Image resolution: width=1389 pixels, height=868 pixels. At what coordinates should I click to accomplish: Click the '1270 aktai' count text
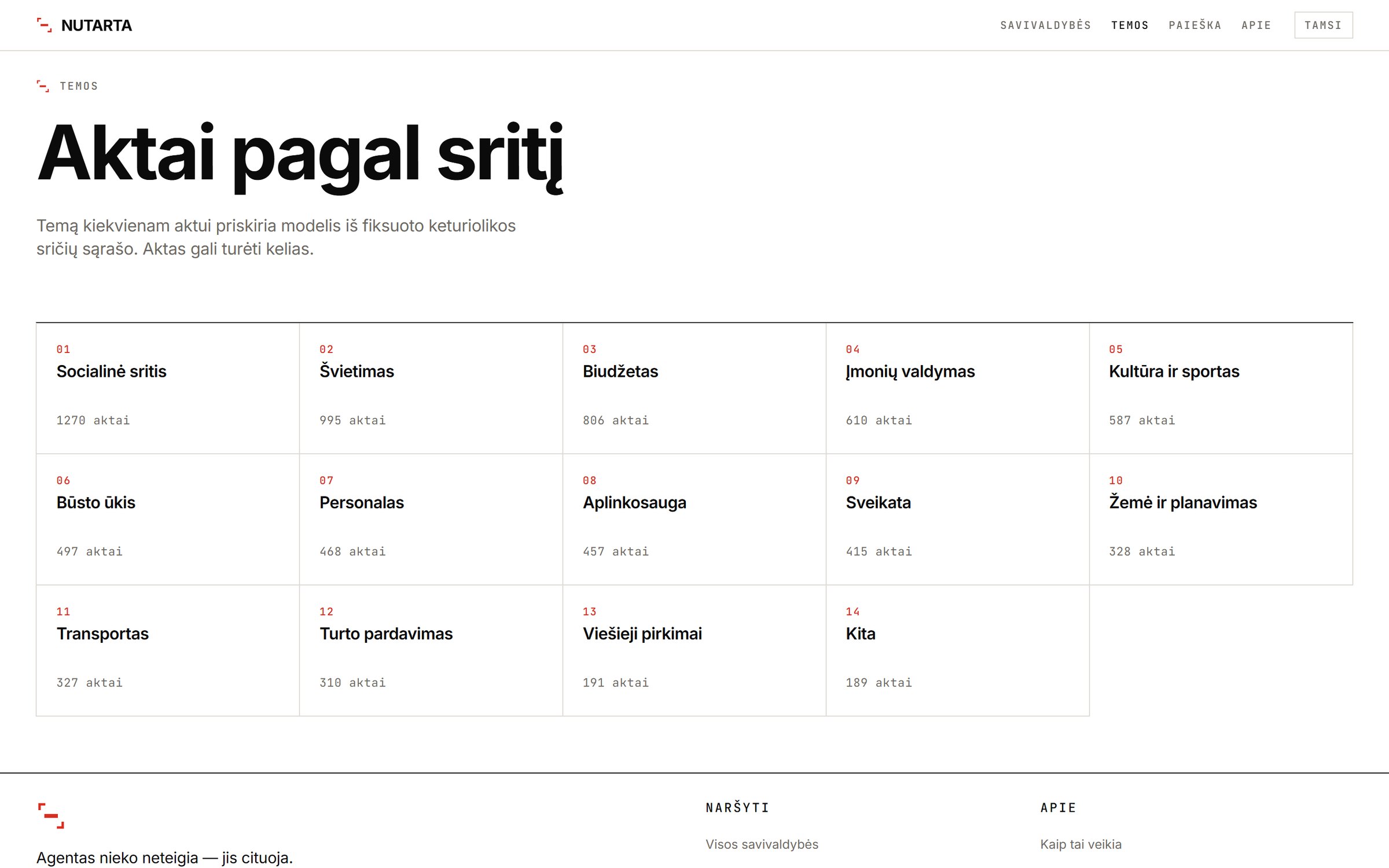93,420
